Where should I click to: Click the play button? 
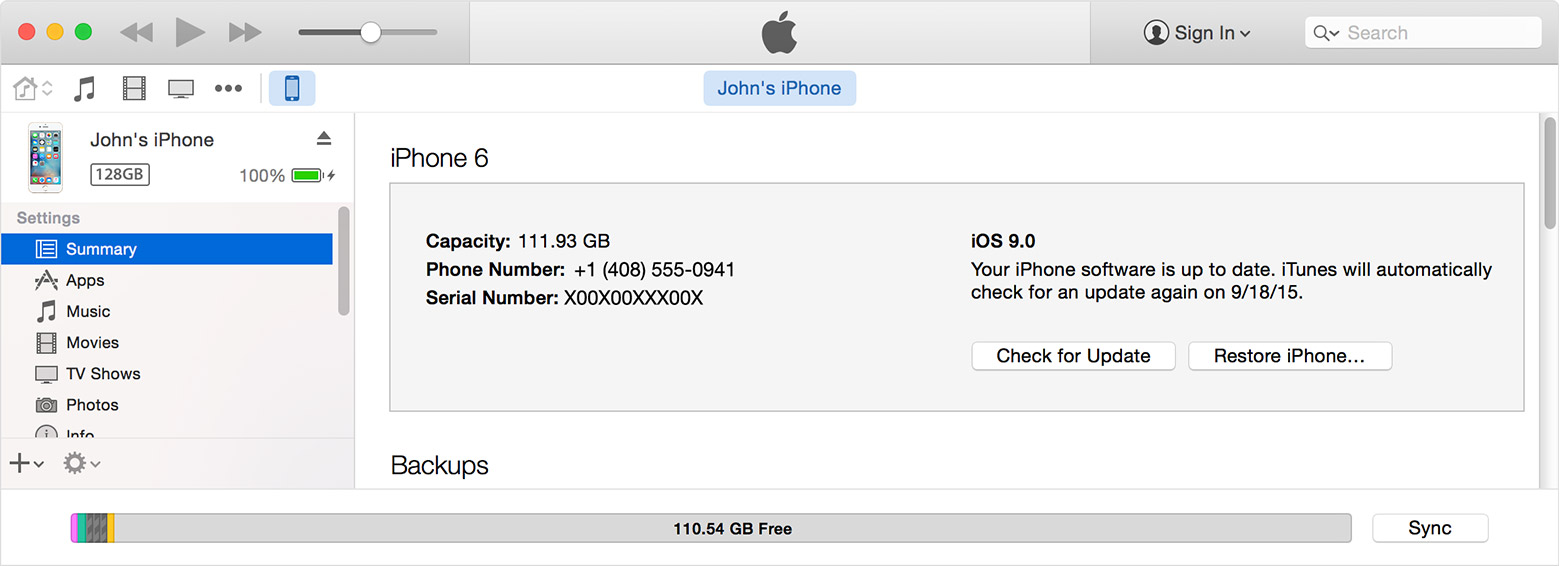coord(190,32)
